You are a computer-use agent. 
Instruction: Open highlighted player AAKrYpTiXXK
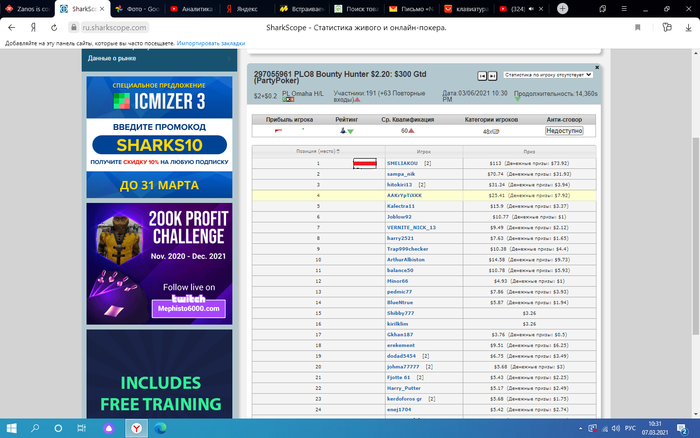tap(404, 196)
